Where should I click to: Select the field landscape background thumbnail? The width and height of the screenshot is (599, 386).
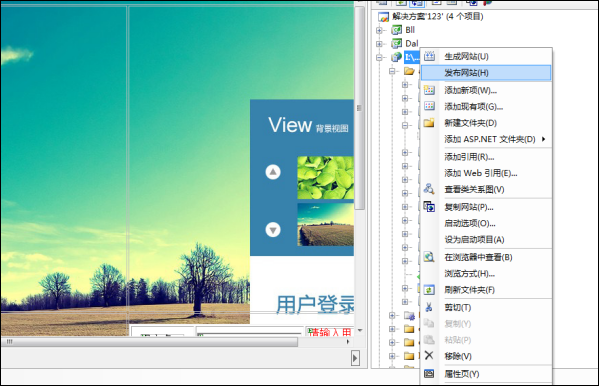325,224
